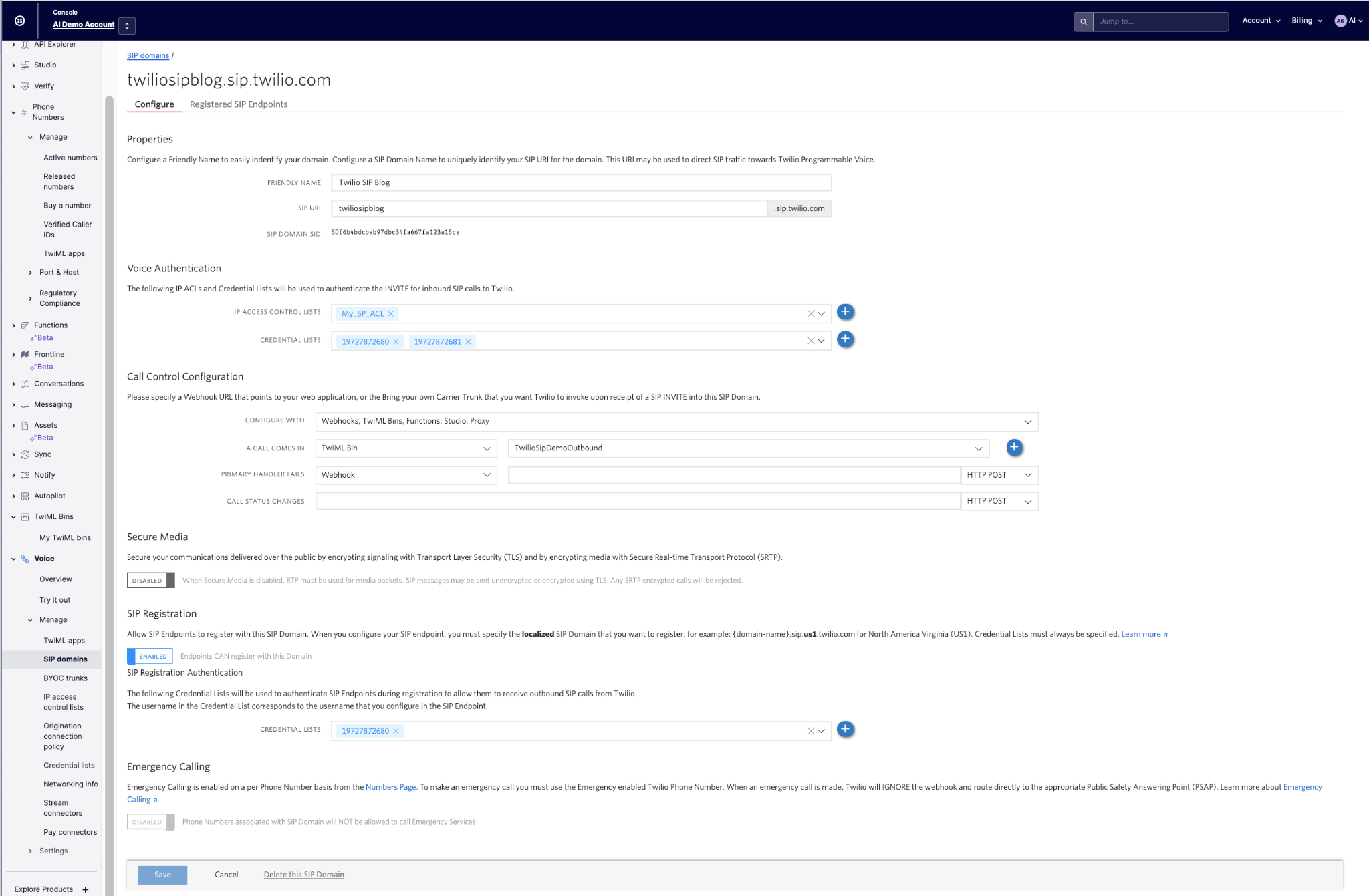Expand IP Access Control Lists dropdown arrow
1369x896 pixels.
822,314
